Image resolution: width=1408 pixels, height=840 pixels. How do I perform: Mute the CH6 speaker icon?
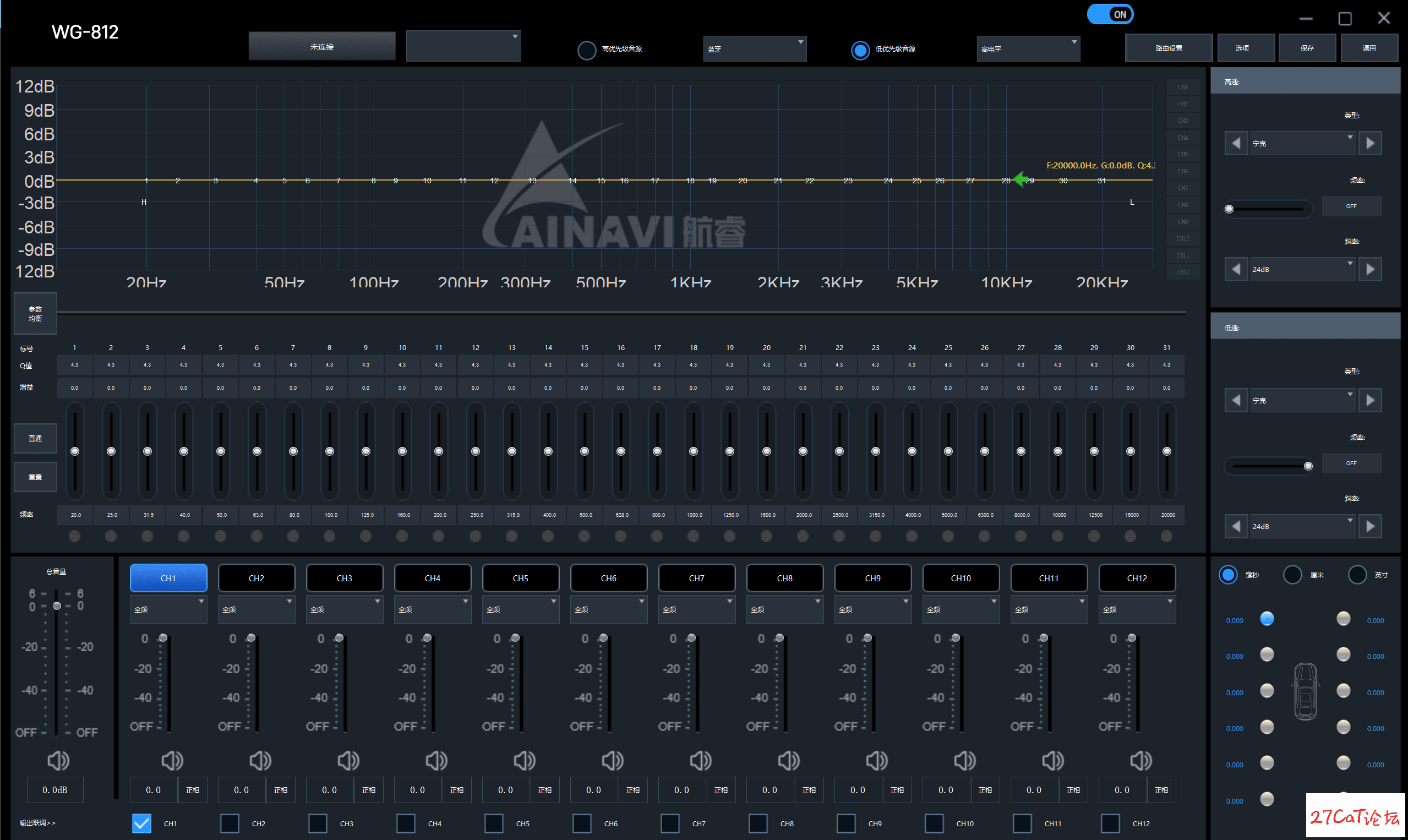pyautogui.click(x=612, y=760)
